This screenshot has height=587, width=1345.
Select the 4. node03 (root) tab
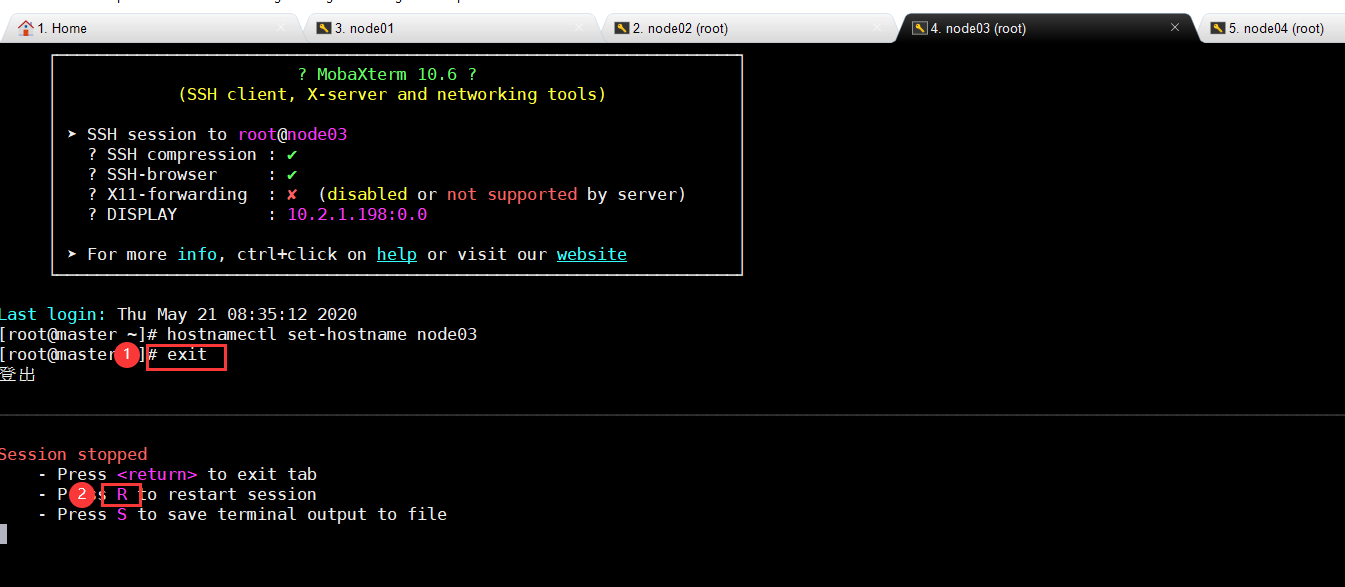(1045, 28)
